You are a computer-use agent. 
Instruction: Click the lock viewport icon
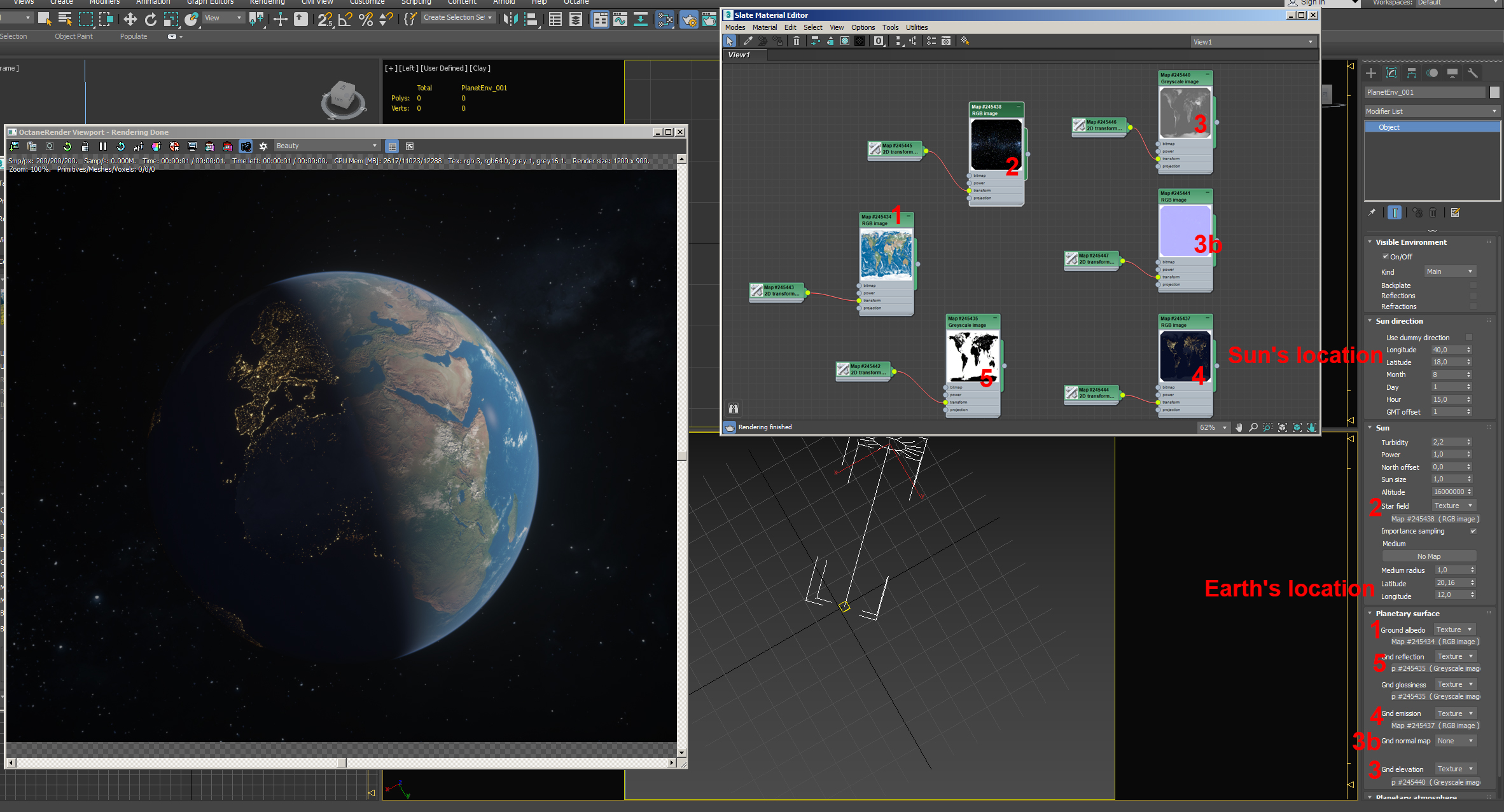pyautogui.click(x=85, y=146)
